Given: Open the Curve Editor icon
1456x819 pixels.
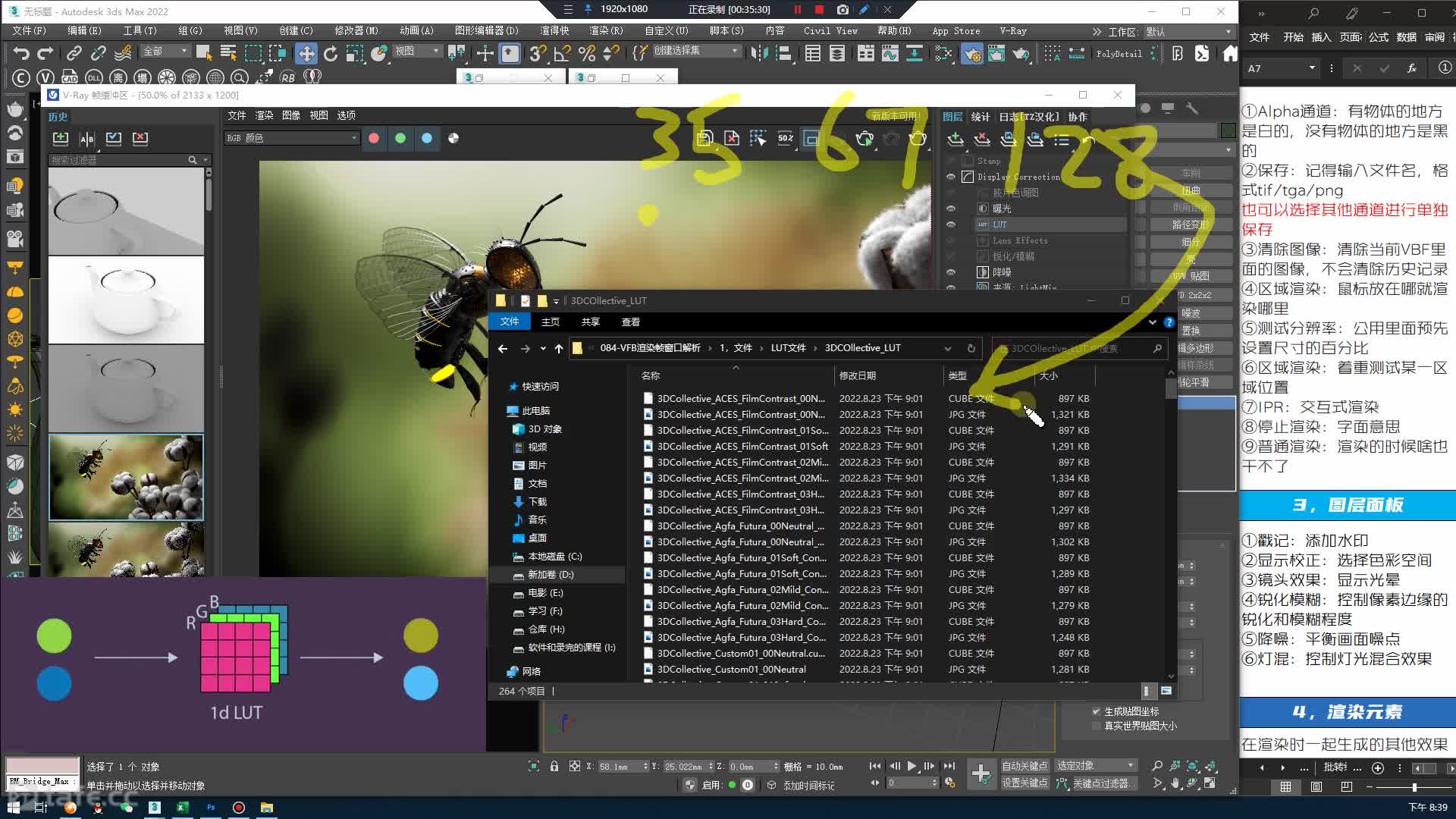Looking at the screenshot, I should [x=890, y=53].
